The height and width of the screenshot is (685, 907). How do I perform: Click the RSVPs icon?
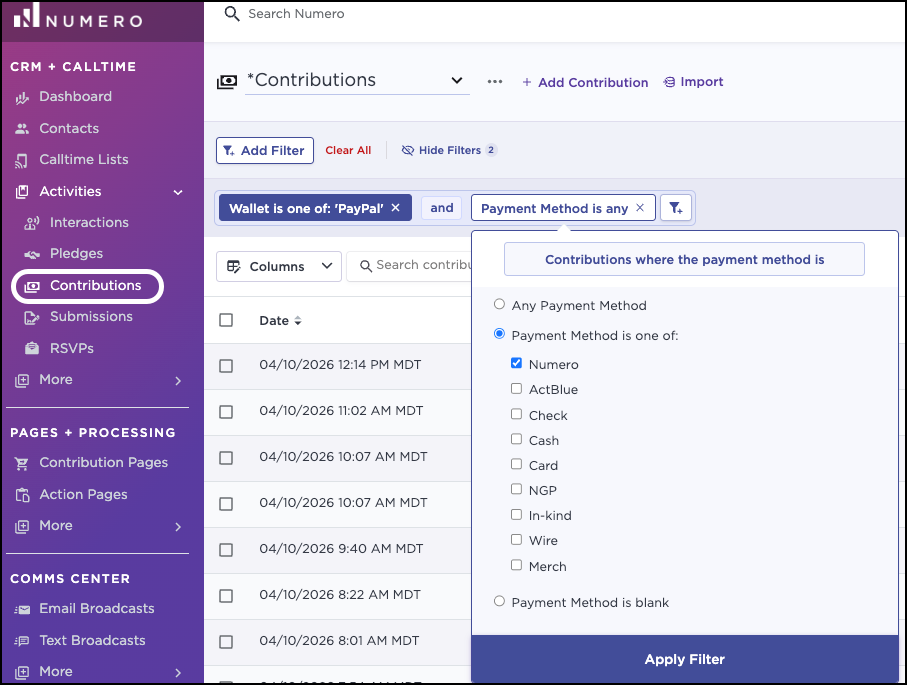click(32, 348)
